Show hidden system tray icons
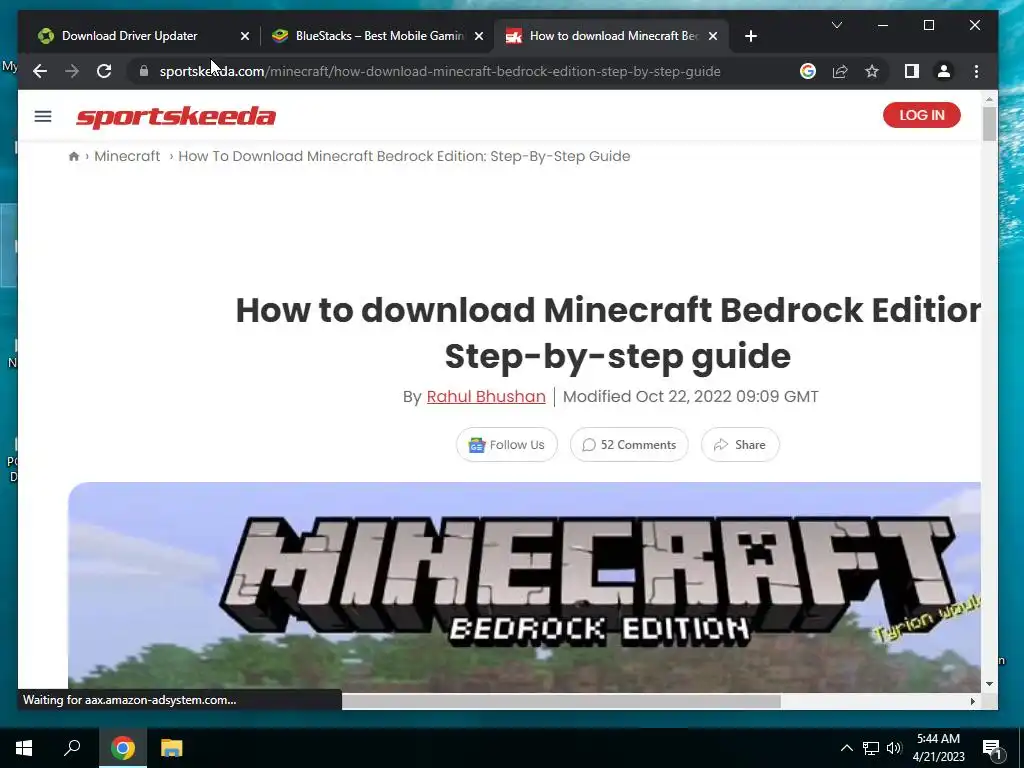Viewport: 1024px width, 768px height. 846,748
